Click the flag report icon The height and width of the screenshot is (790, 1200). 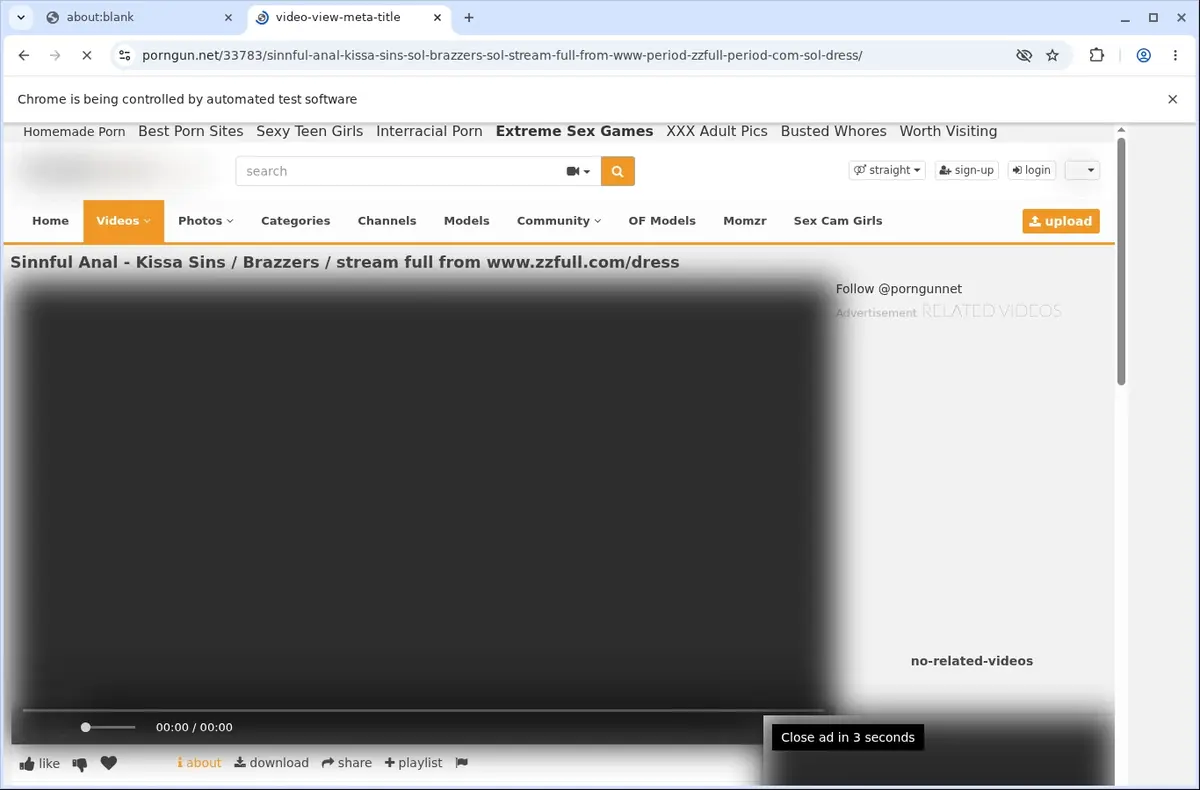tap(461, 763)
